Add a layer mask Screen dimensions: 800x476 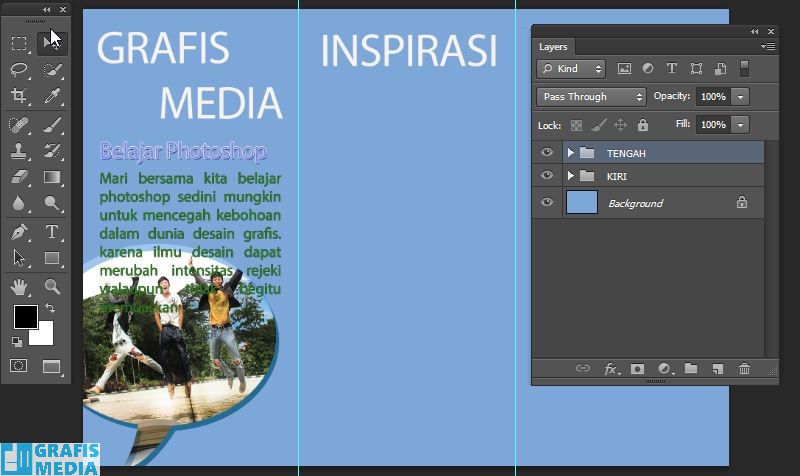pyautogui.click(x=637, y=369)
